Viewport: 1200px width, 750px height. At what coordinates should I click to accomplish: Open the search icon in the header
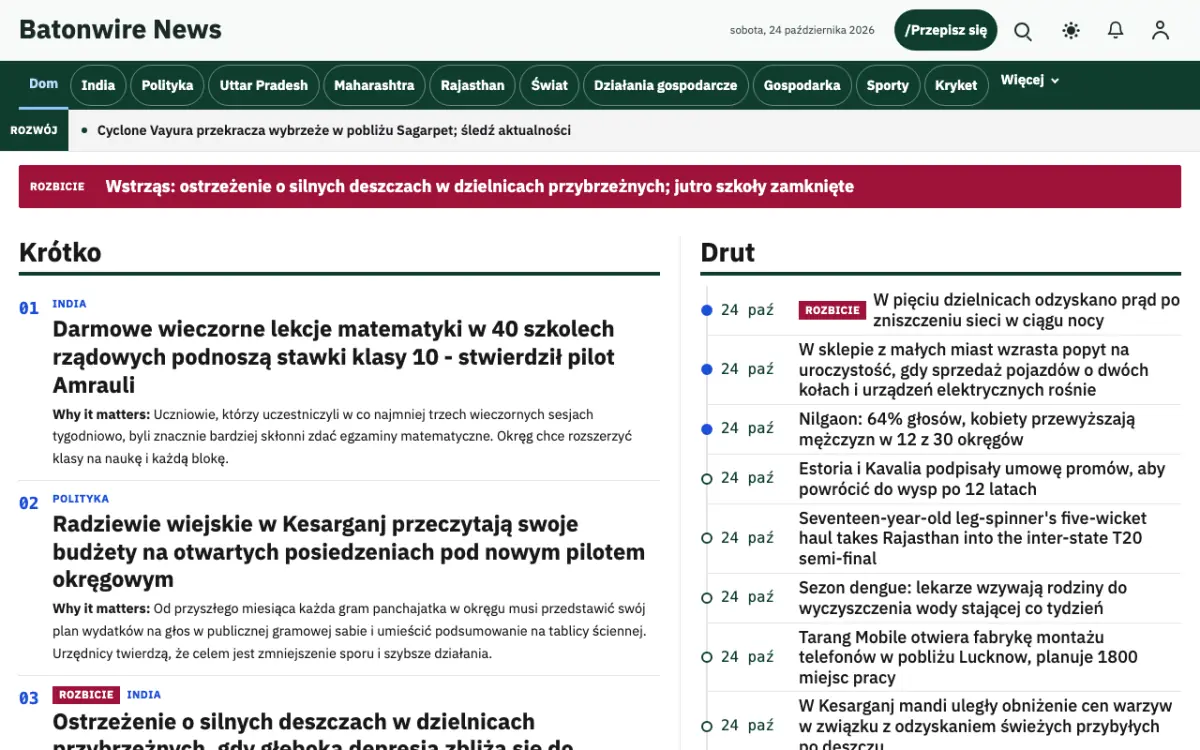pyautogui.click(x=1023, y=31)
